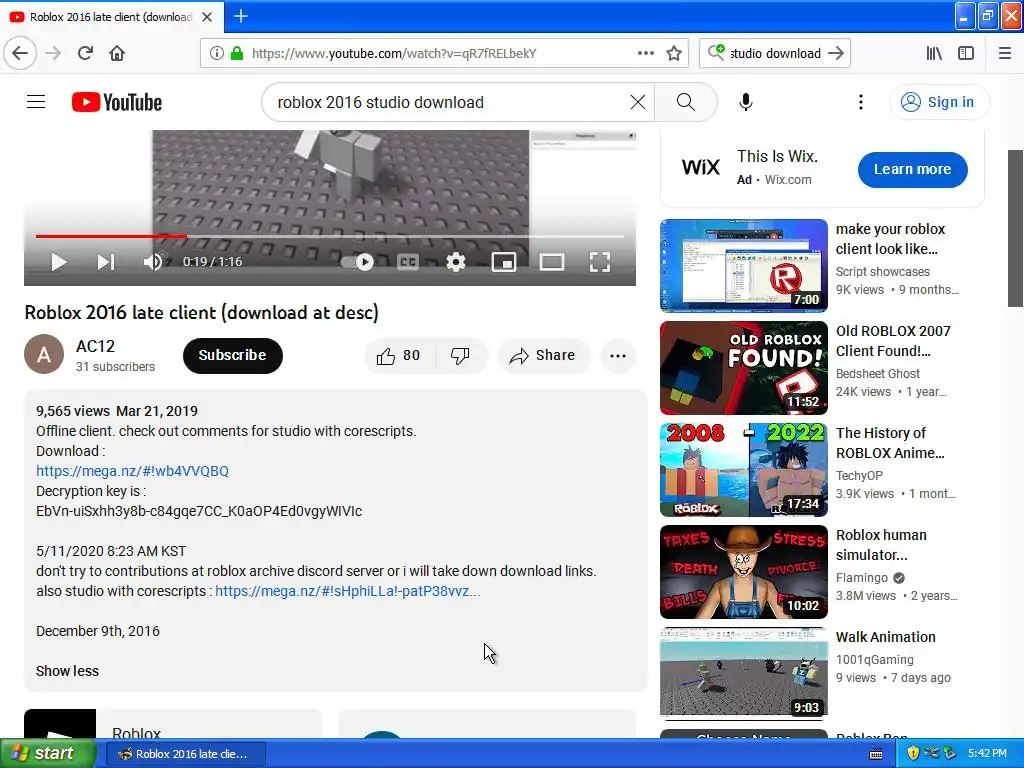
Task: Enable the miniplayer mode
Action: 504,262
